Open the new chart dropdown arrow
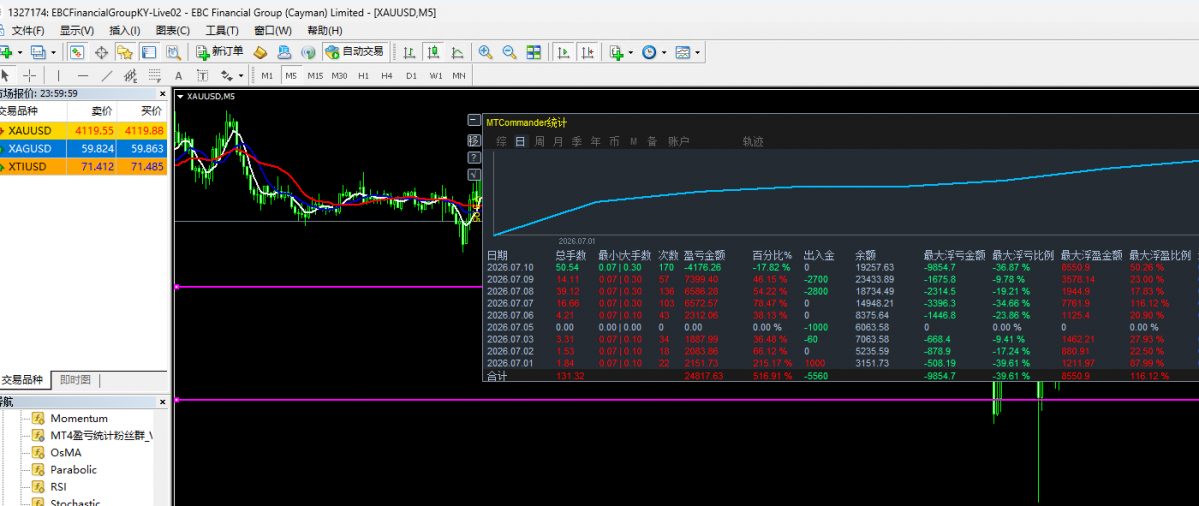1199x506 pixels. point(19,53)
